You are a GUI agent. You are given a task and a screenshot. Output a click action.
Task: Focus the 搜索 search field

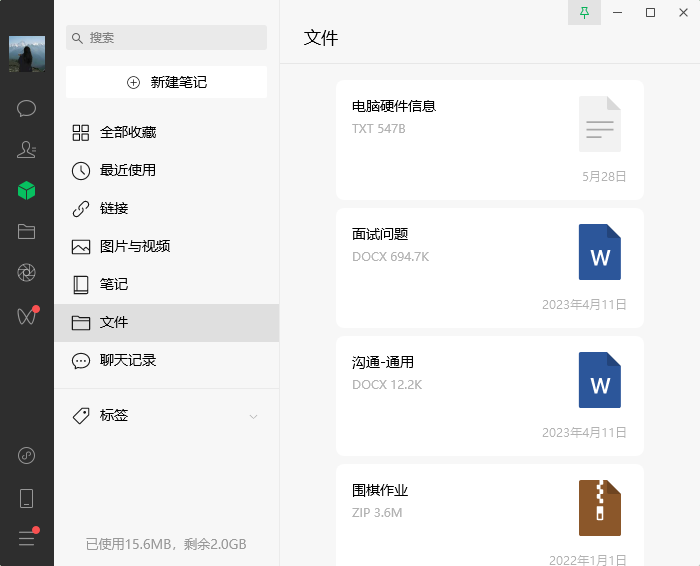coord(167,37)
